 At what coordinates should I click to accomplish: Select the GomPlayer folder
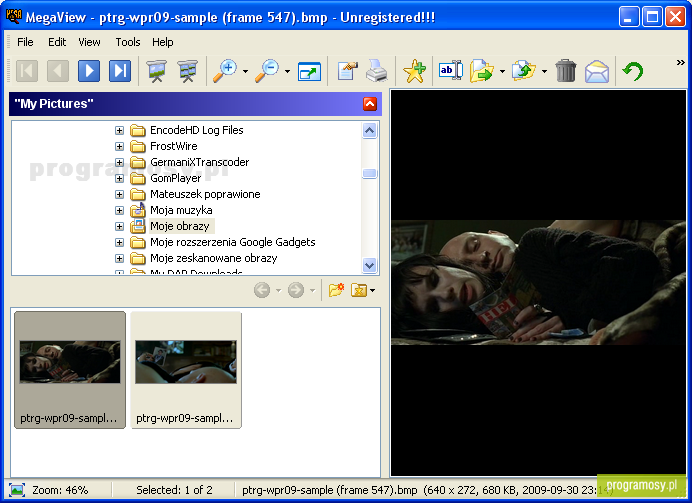click(176, 178)
